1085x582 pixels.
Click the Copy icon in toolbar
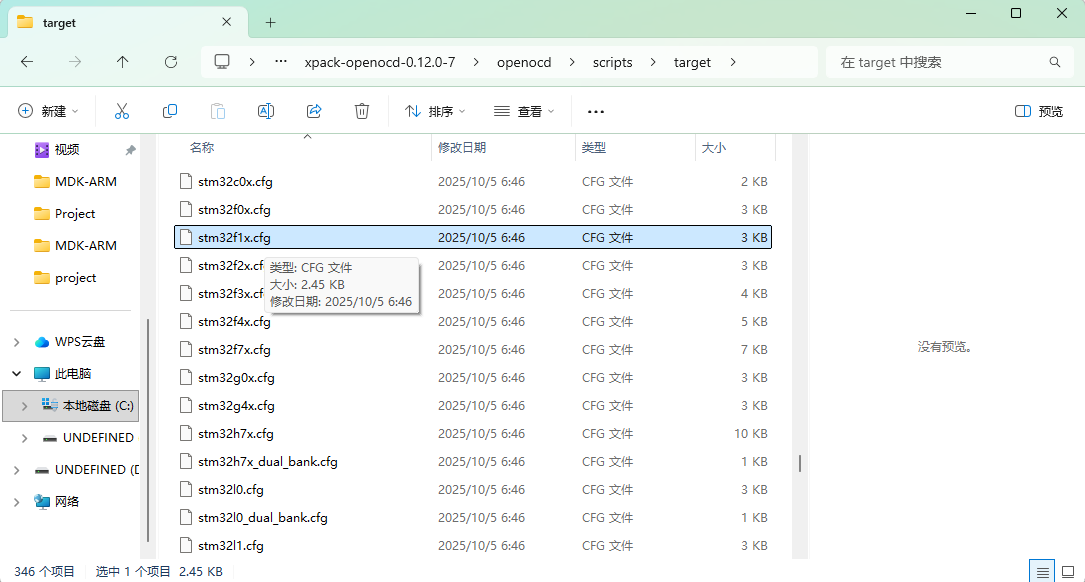point(170,111)
